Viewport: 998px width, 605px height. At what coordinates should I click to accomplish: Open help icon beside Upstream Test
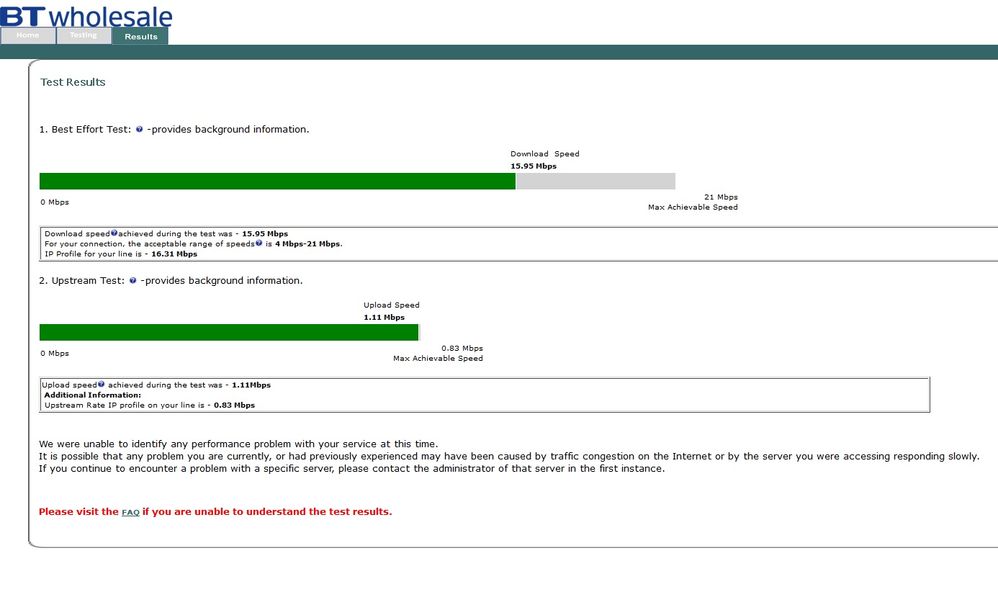133,281
